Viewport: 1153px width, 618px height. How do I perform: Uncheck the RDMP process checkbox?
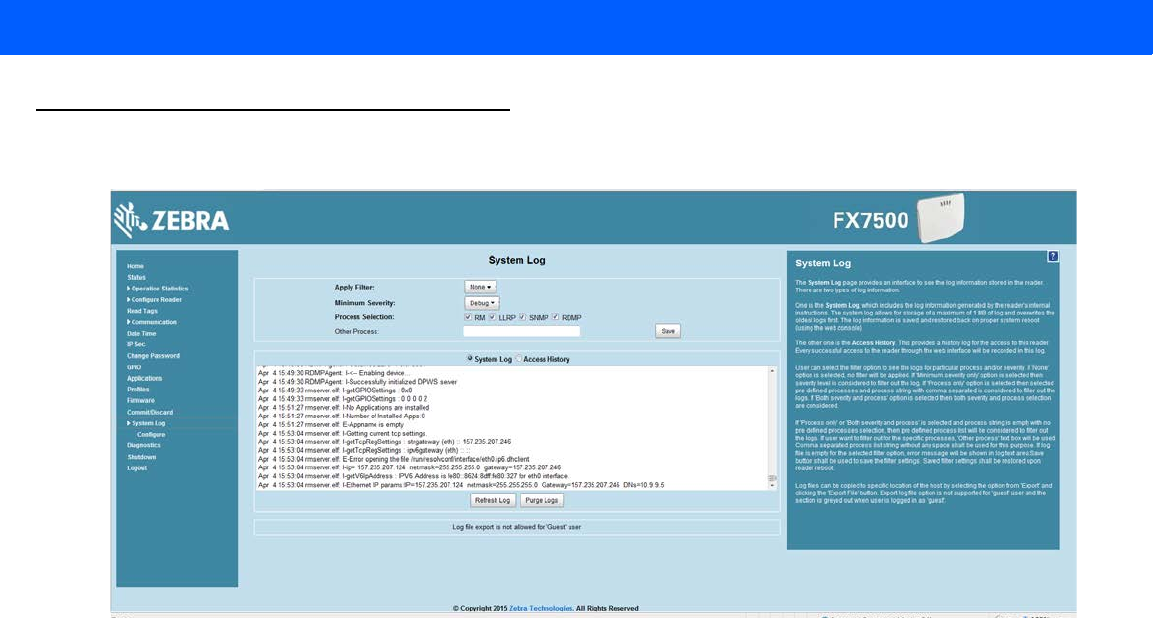click(555, 317)
